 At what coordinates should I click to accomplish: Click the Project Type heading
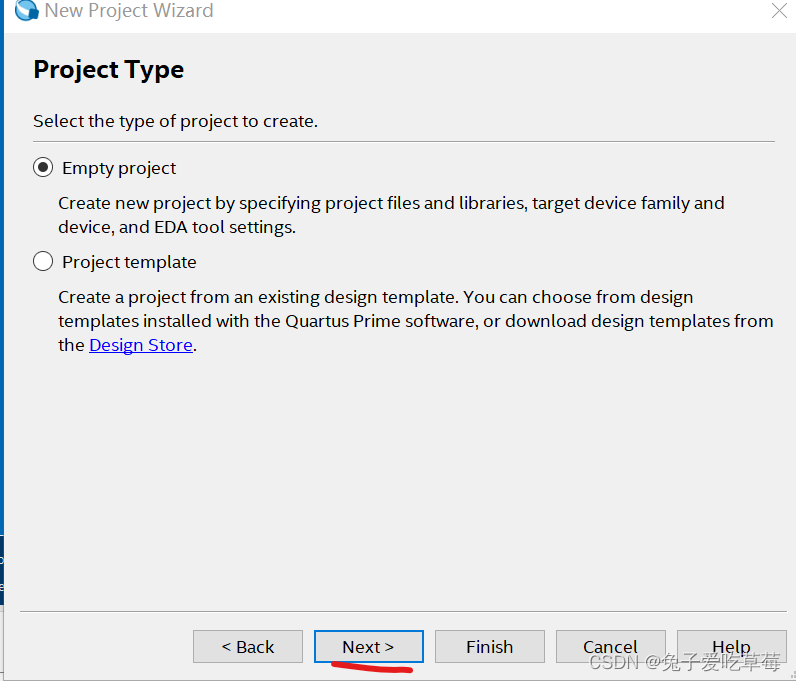[x=109, y=70]
